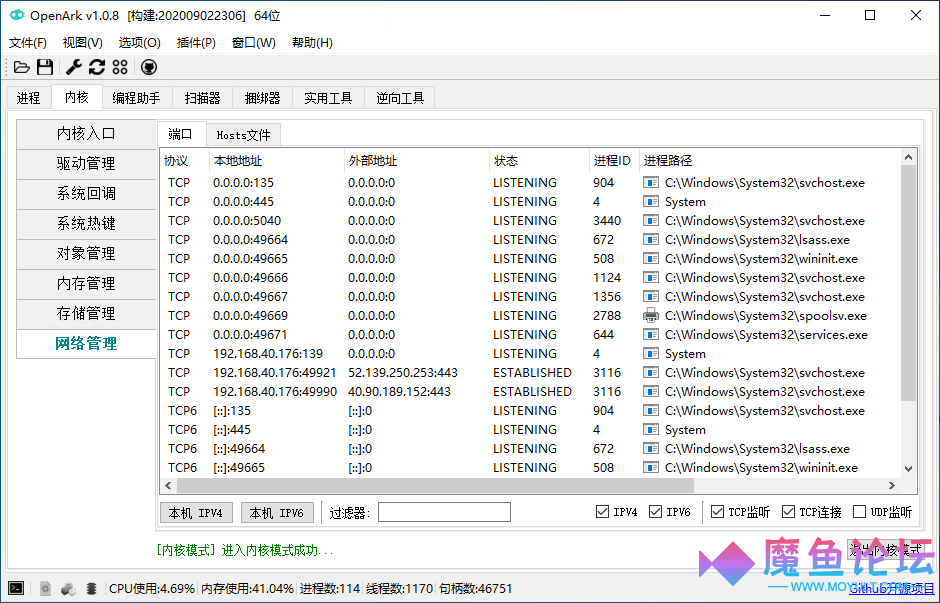Click the 本机 IPV4 button
The image size is (940, 603).
(x=196, y=513)
